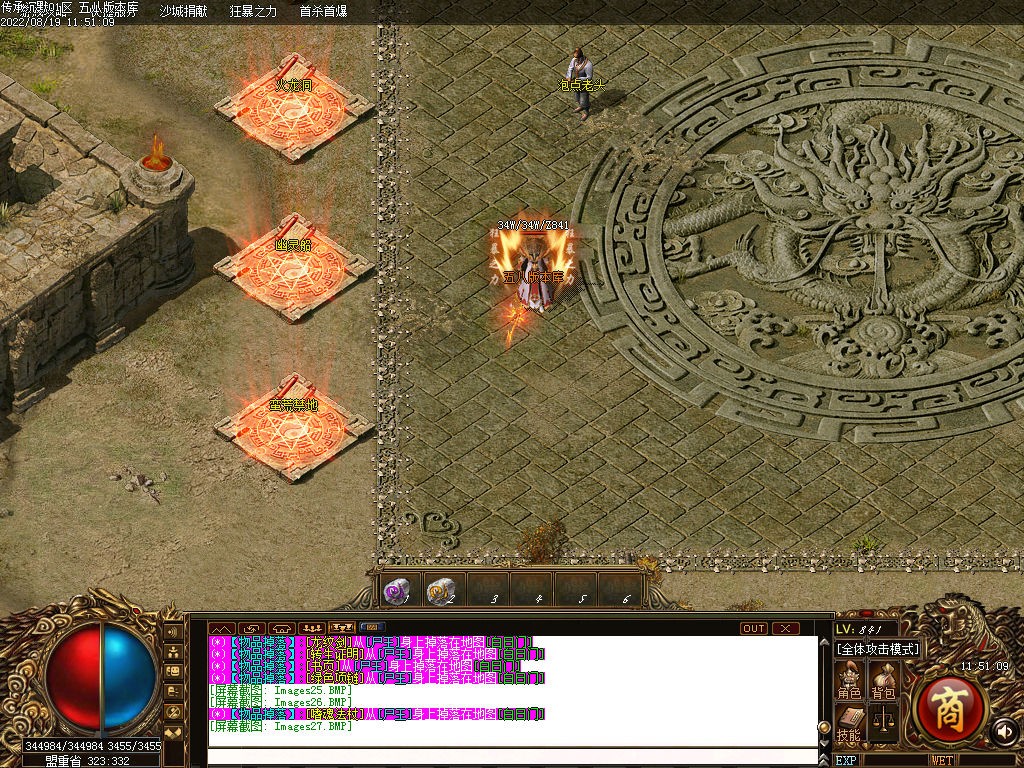The width and height of the screenshot is (1024, 768).
Task: Click the OUT button above the chat
Action: click(754, 628)
